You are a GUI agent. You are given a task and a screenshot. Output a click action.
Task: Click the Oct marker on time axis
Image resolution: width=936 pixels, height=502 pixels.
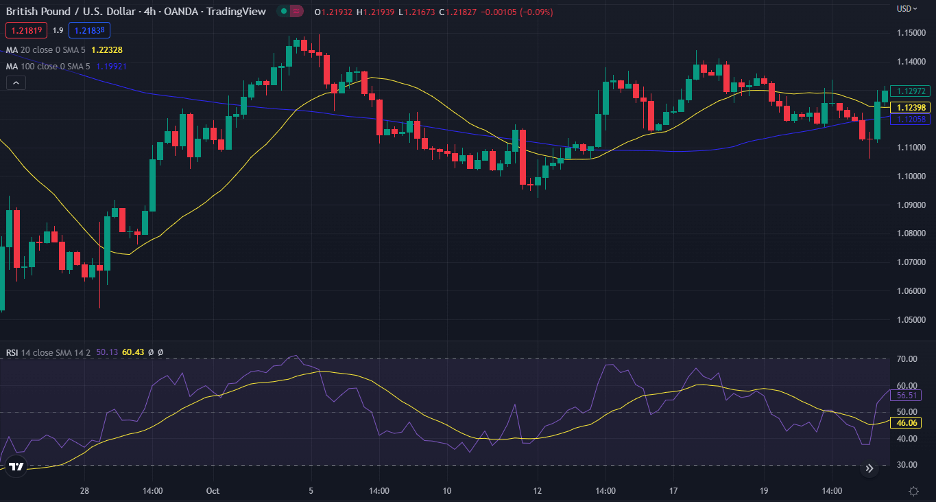tap(211, 491)
